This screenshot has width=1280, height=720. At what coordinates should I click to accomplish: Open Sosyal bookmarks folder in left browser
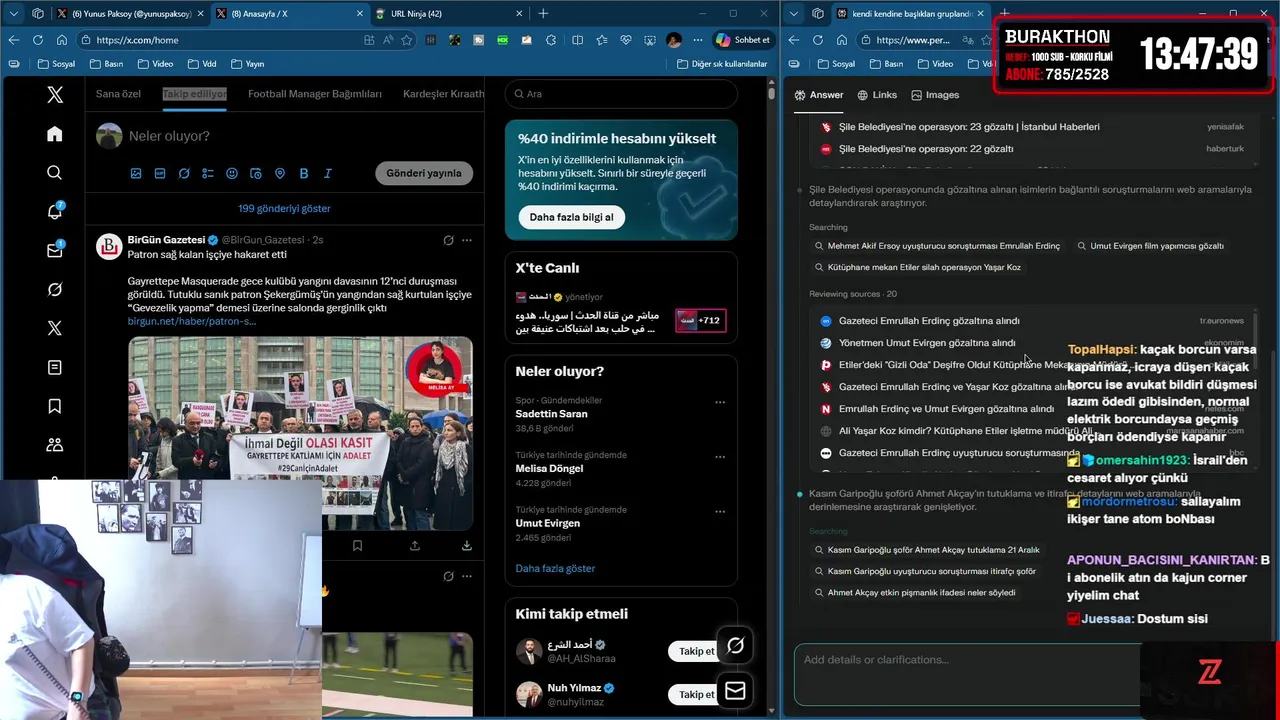56,64
